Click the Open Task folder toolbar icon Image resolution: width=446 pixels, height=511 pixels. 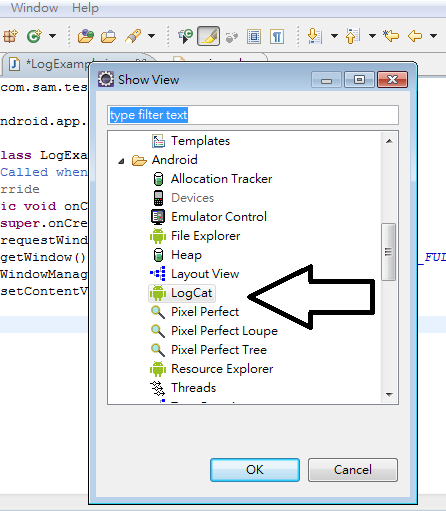[108, 36]
